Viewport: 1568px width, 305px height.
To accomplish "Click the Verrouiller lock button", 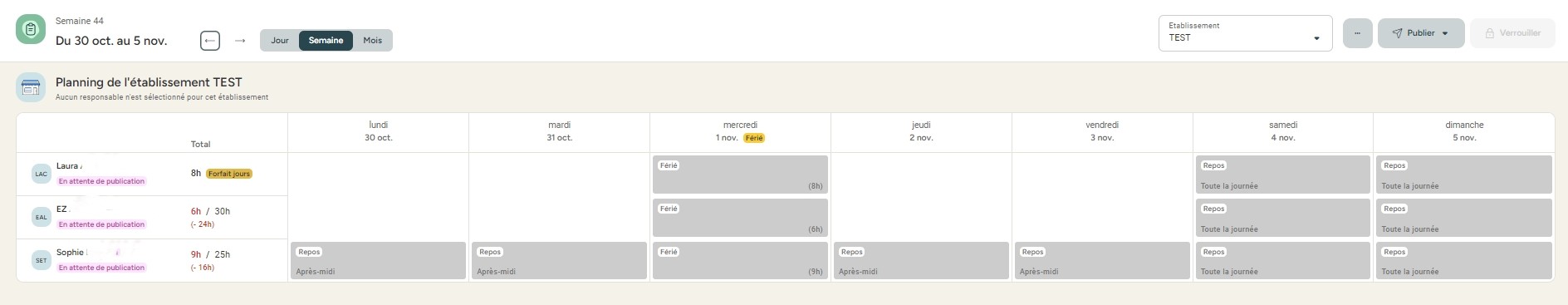I will 1512,33.
